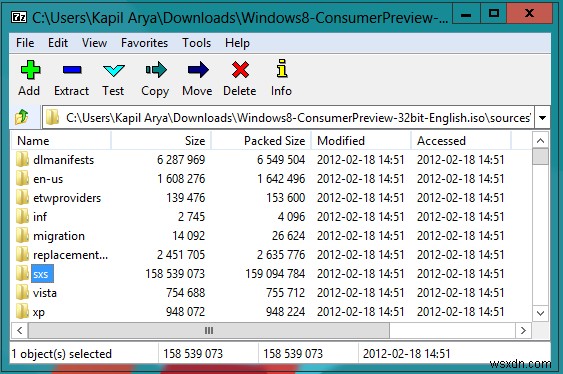Click packed size value 4 096

coord(291,217)
